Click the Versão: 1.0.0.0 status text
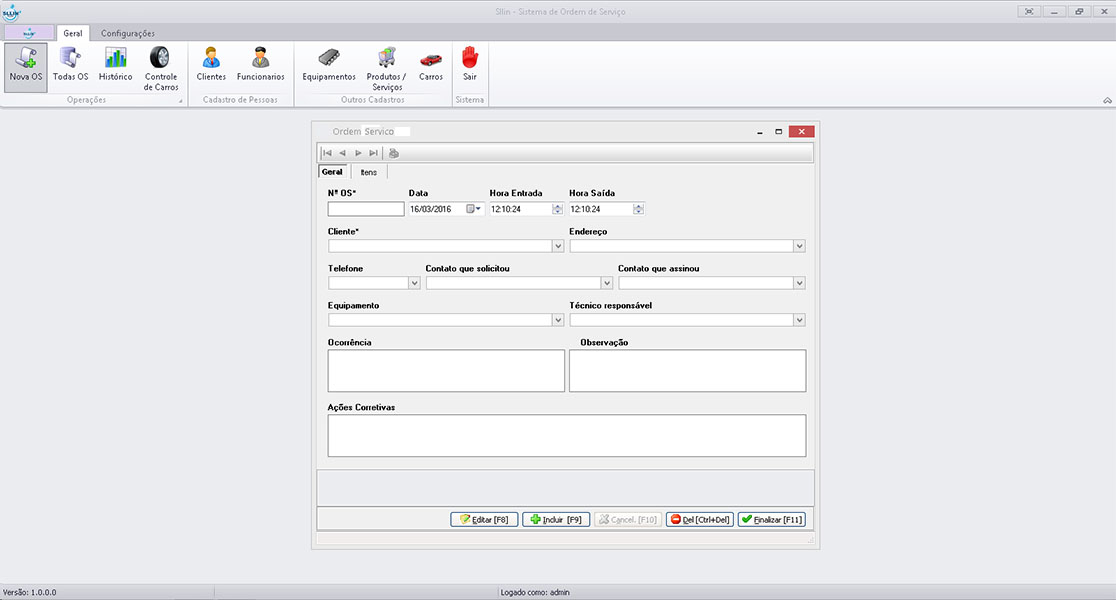The height and width of the screenshot is (600, 1116). point(29,592)
